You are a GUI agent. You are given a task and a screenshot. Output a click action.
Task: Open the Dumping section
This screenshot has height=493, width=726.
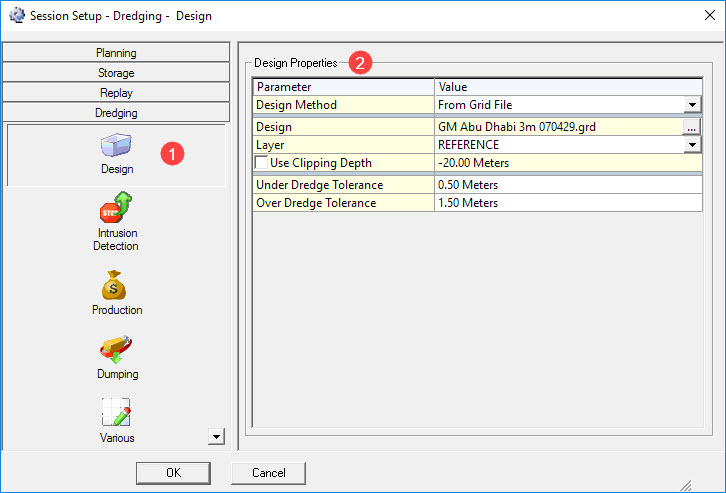[117, 357]
